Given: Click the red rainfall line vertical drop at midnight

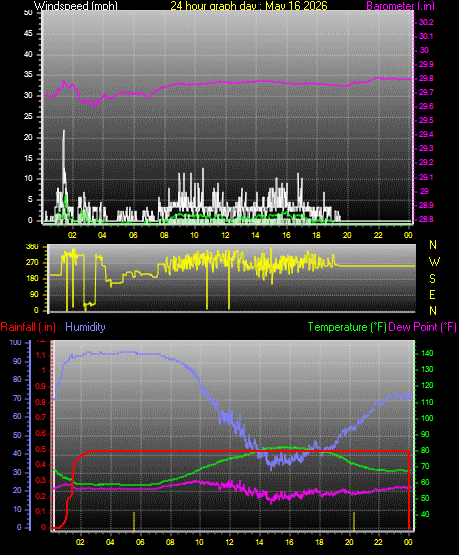Looking at the screenshot, I should (409, 490).
